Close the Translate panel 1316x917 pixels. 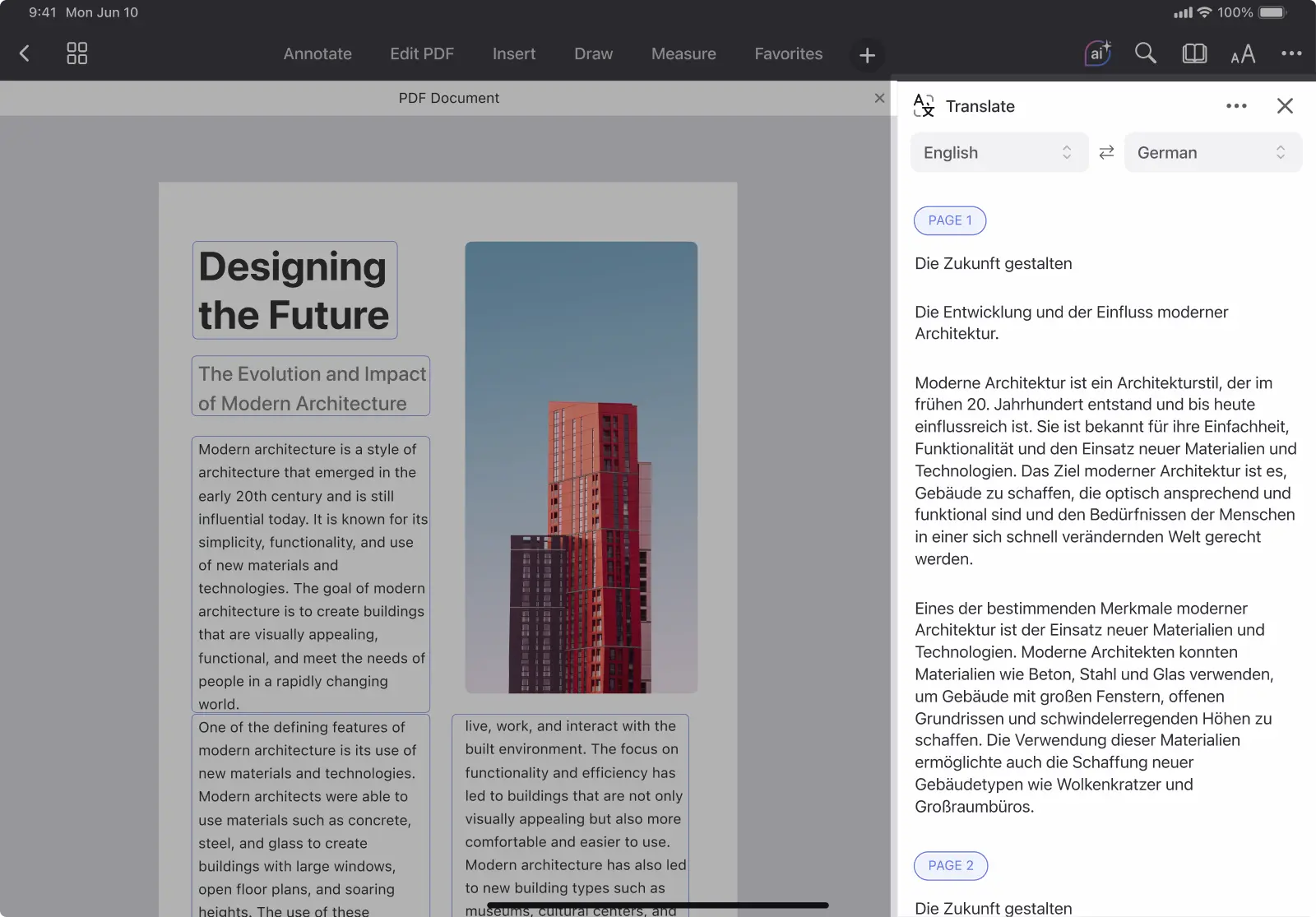tap(1285, 106)
